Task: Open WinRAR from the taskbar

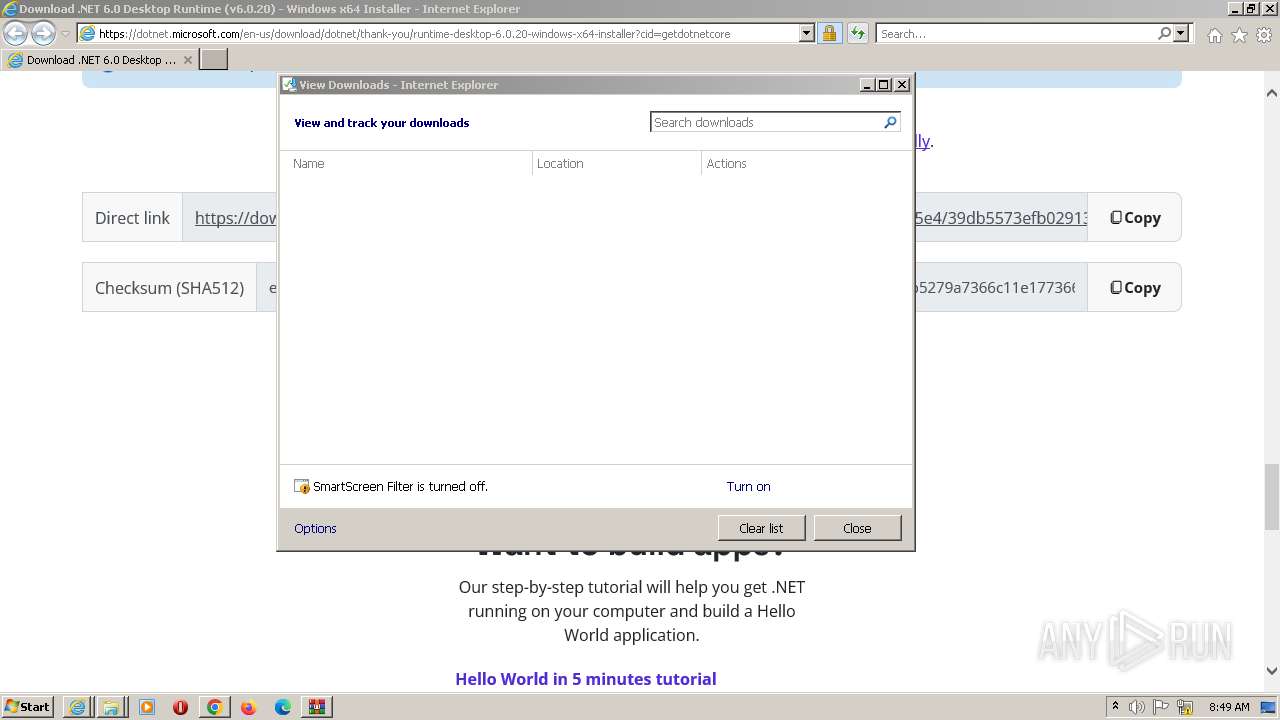Action: coord(317,707)
